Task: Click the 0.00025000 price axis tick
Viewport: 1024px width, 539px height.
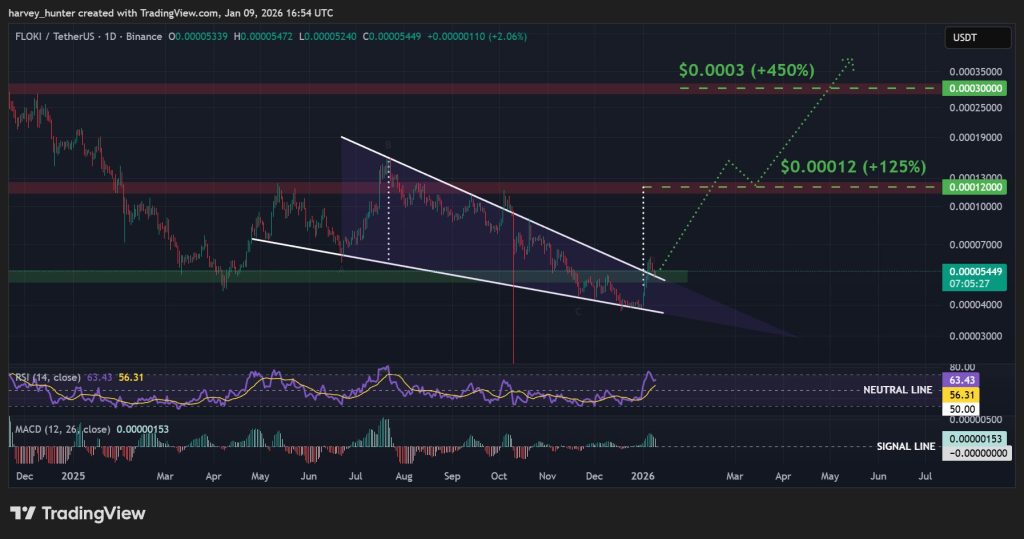Action: coord(975,108)
